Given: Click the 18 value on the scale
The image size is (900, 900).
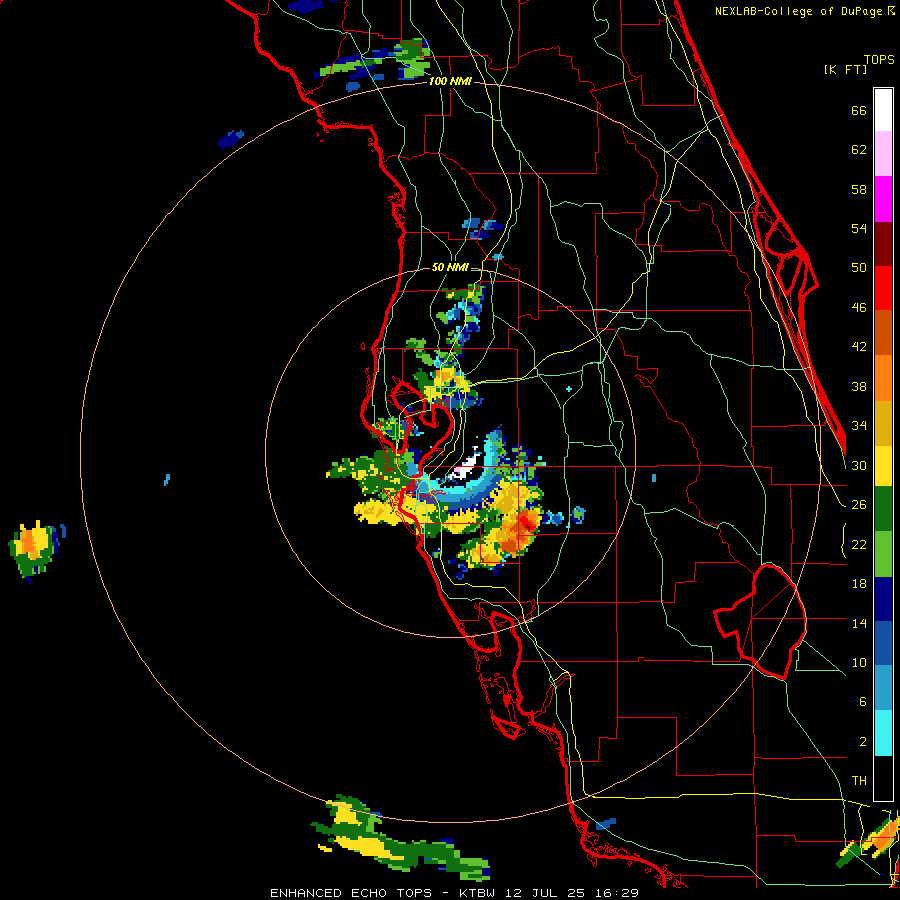Looking at the screenshot, I should coord(859,584).
